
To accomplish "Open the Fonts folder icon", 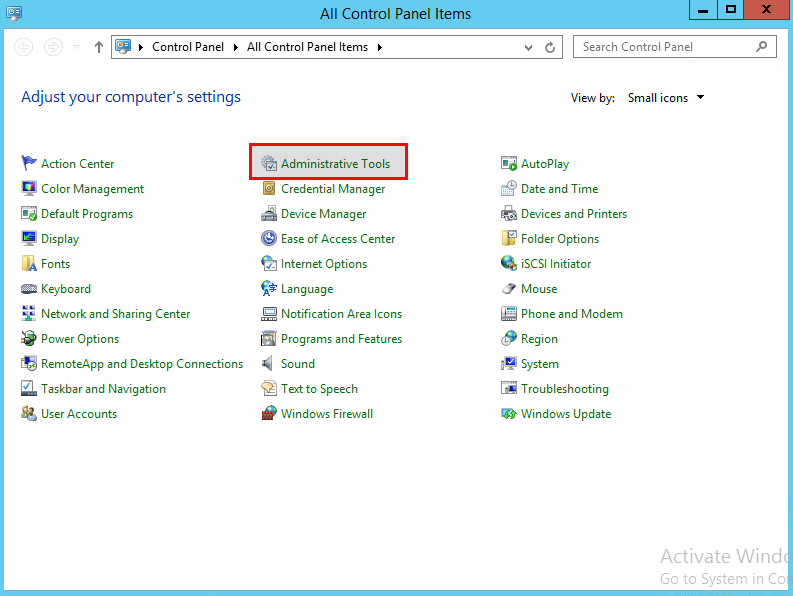I will (x=29, y=263).
